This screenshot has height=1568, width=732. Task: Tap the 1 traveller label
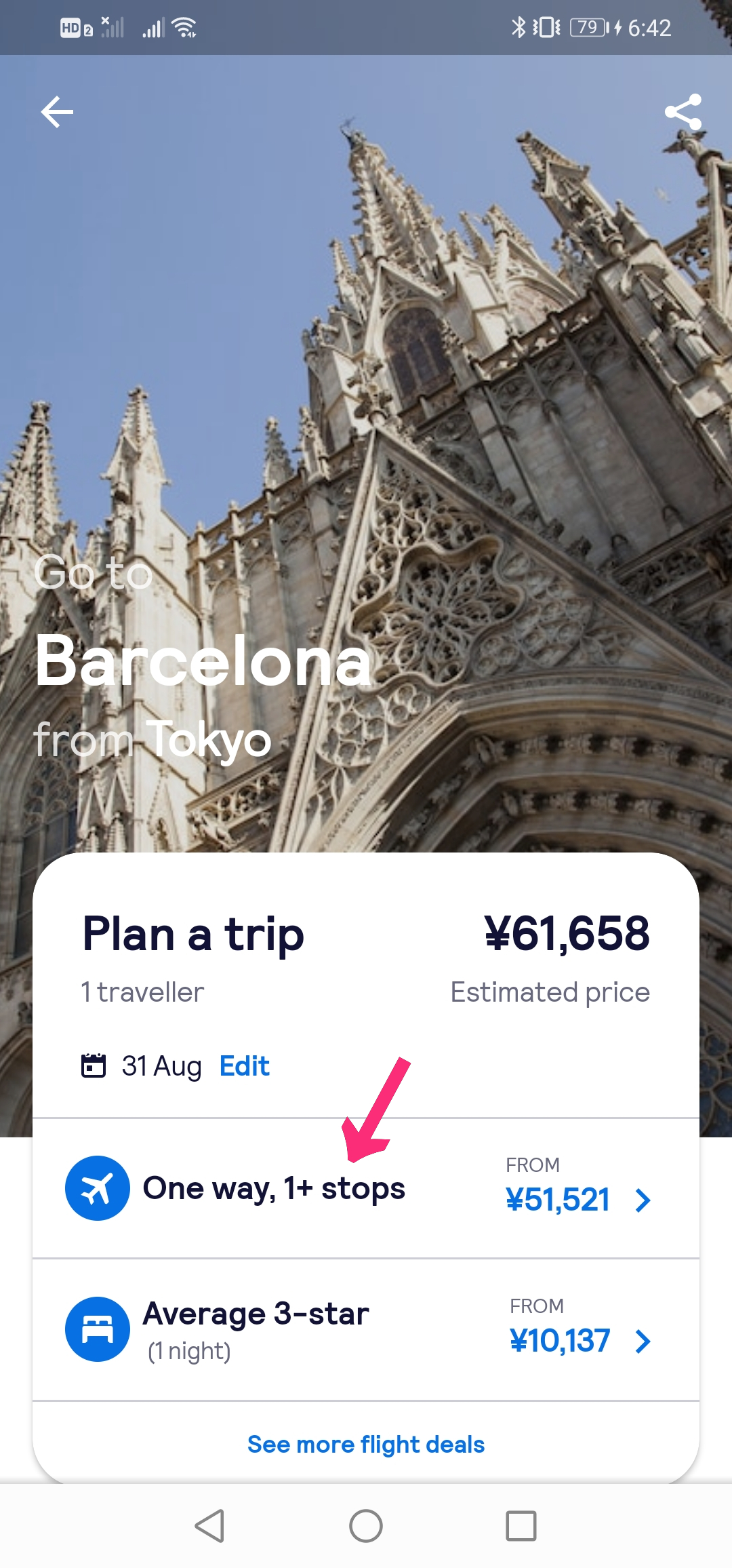coord(143,992)
